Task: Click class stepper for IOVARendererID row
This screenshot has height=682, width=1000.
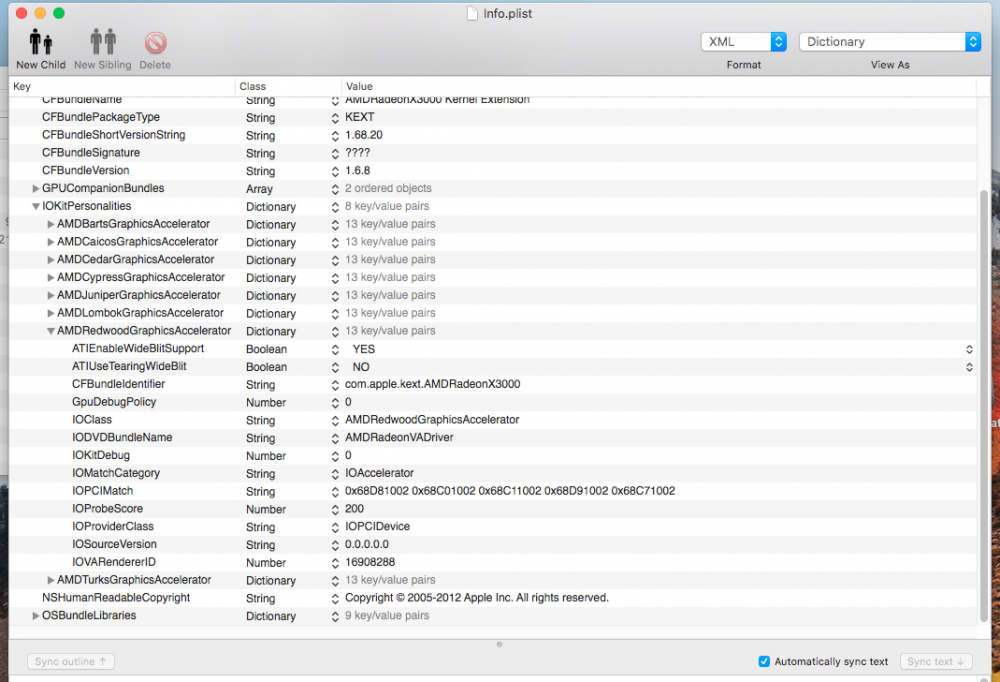Action: 335,563
